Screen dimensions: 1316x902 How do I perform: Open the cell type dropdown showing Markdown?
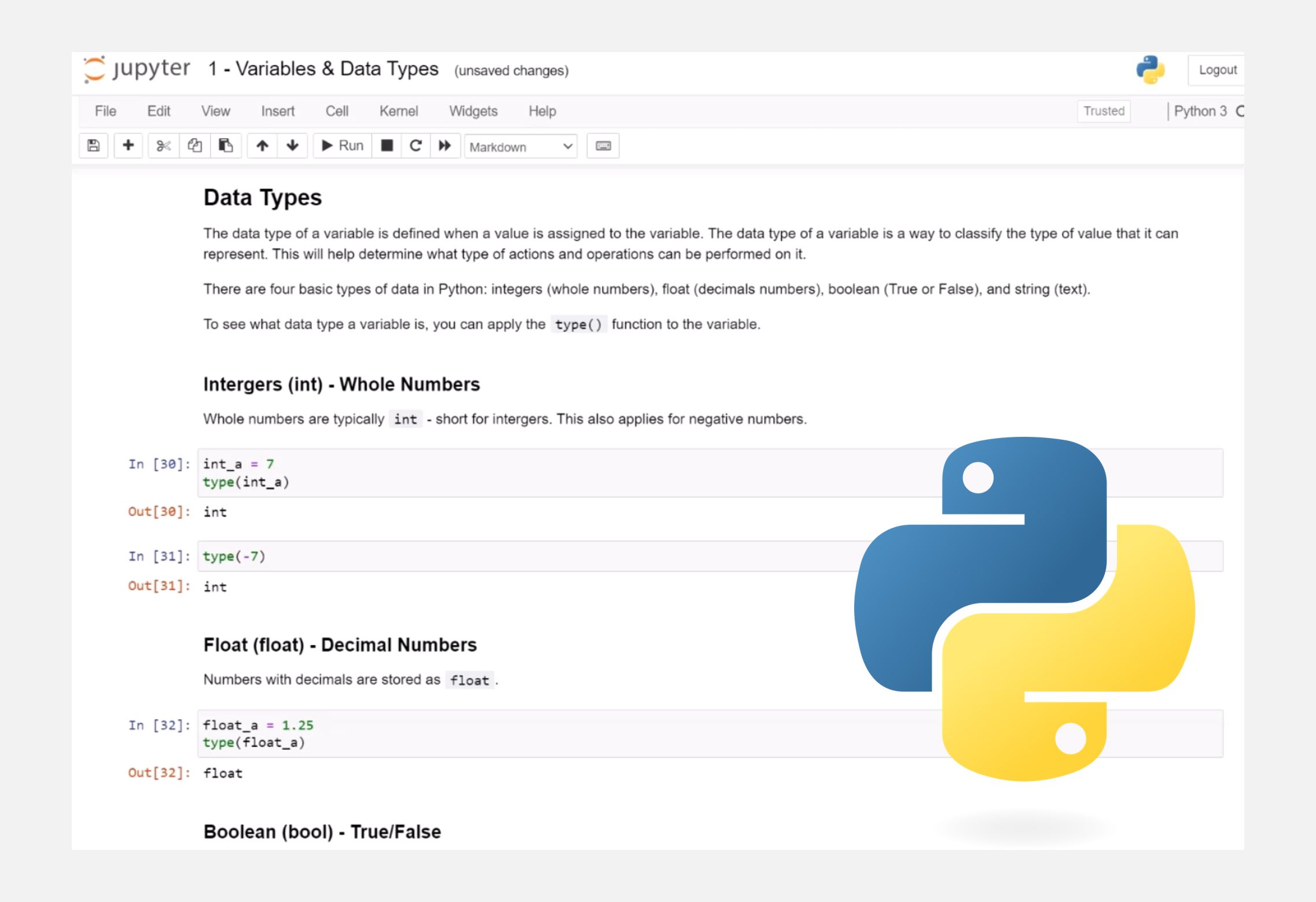pyautogui.click(x=520, y=146)
